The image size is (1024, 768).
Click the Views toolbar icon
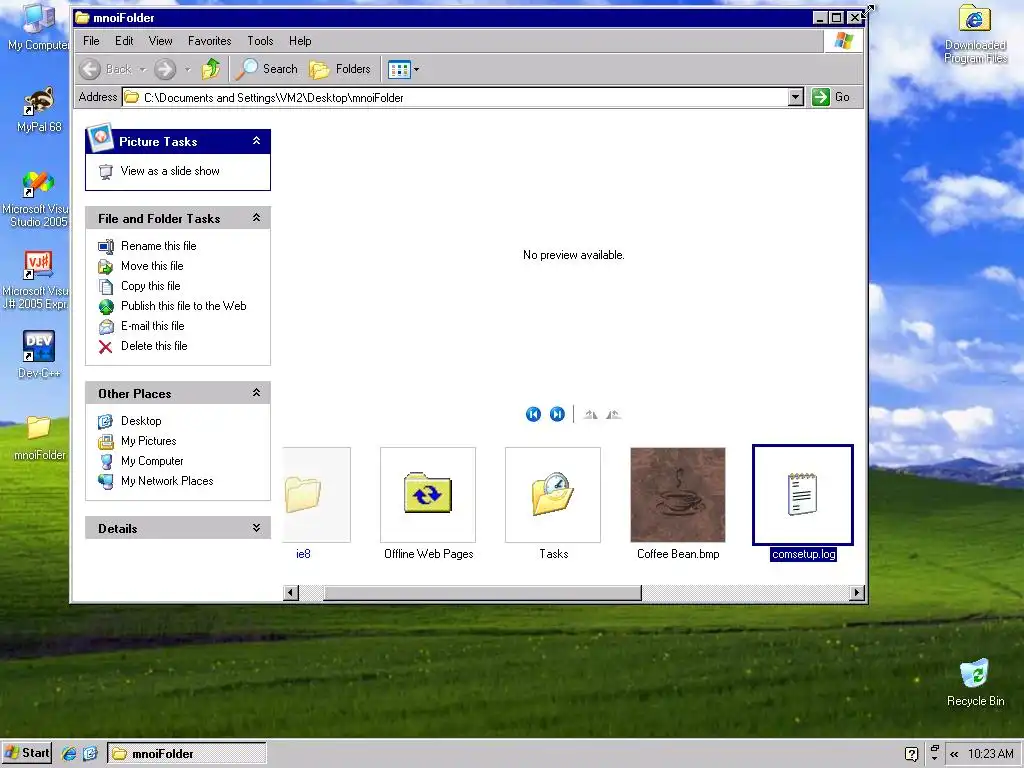399,69
